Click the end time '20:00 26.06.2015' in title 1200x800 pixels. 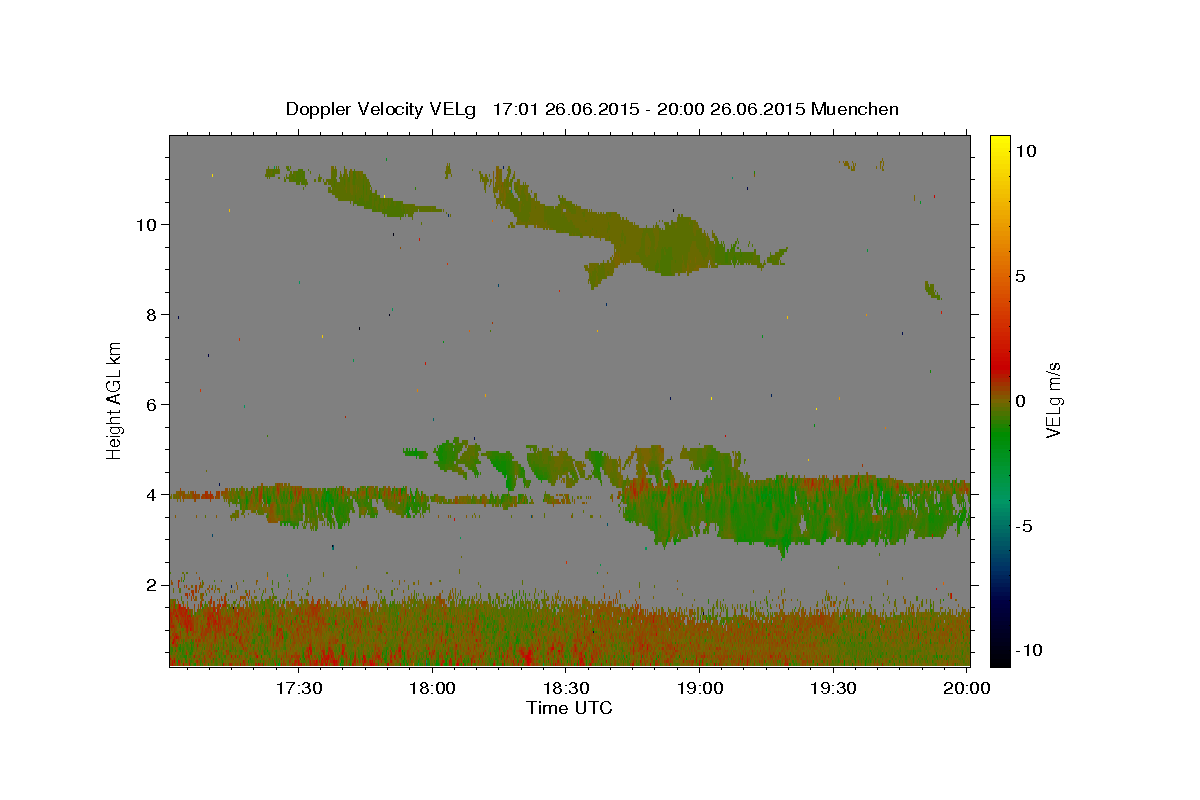coord(733,109)
